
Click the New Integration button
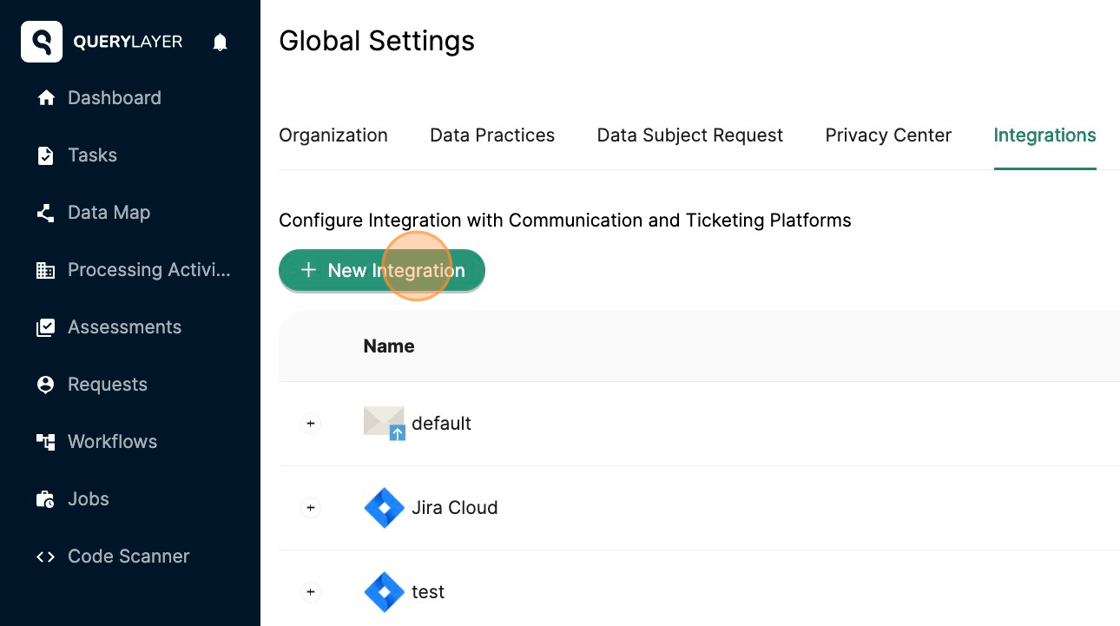pos(381,269)
